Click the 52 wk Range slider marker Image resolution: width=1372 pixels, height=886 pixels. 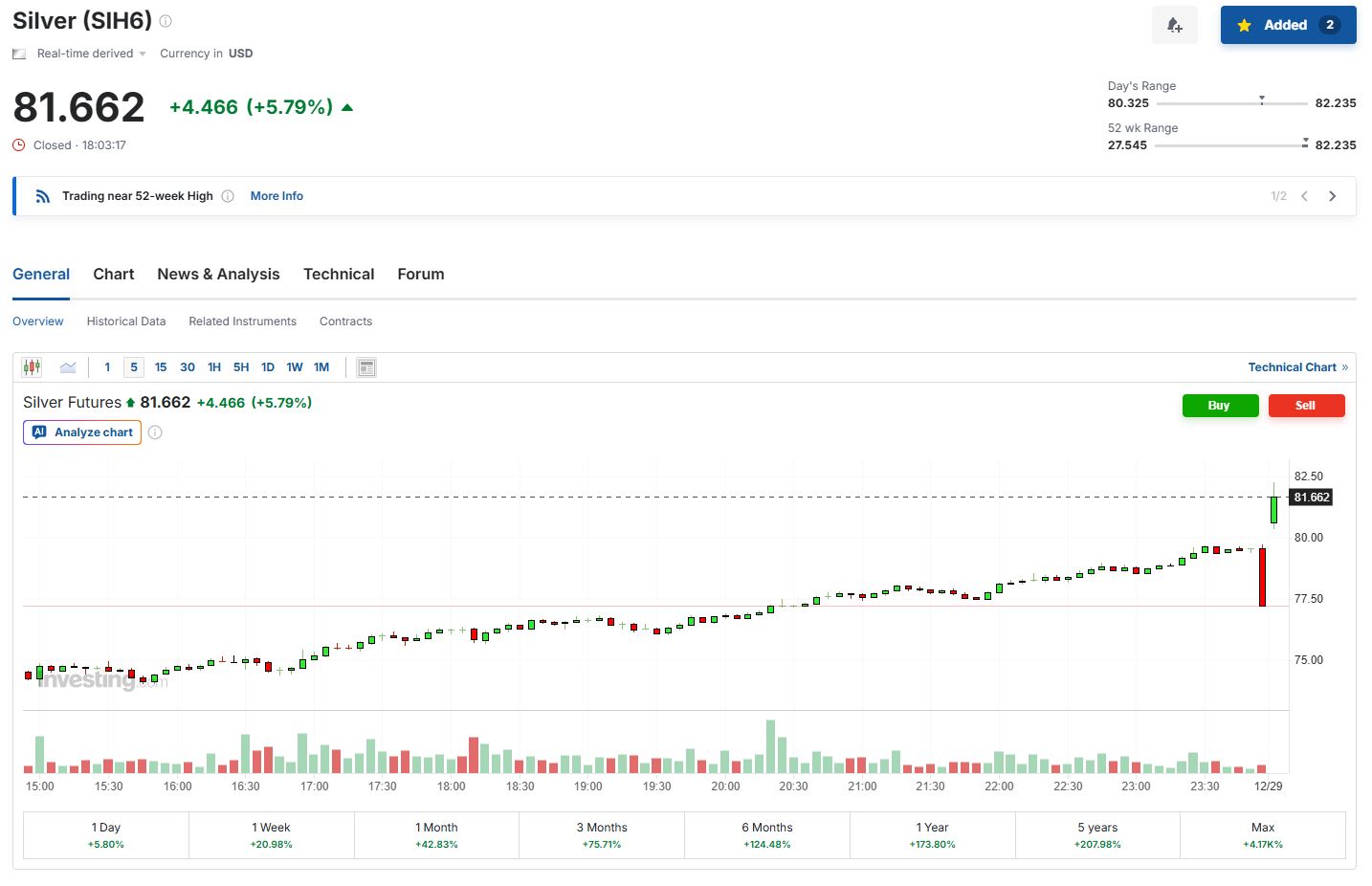tap(1305, 143)
